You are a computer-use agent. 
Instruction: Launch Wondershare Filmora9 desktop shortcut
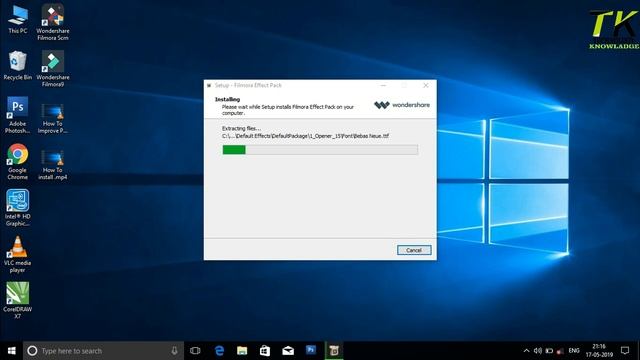point(53,69)
